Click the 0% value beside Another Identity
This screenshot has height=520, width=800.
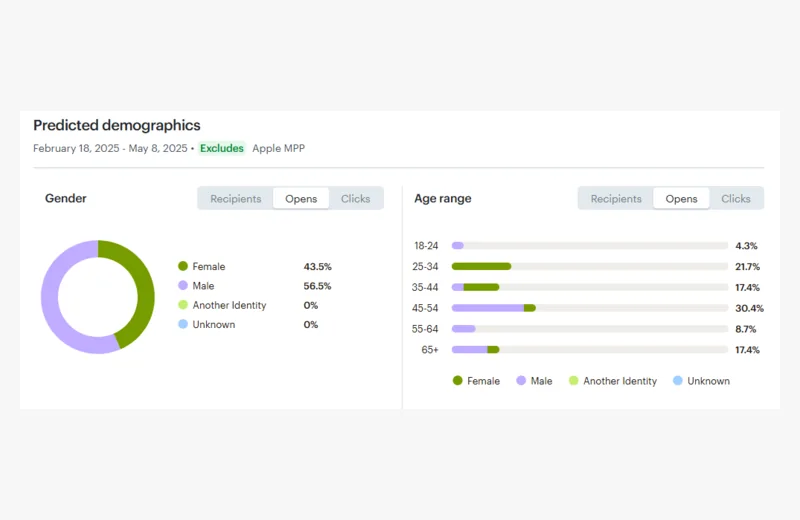(310, 305)
